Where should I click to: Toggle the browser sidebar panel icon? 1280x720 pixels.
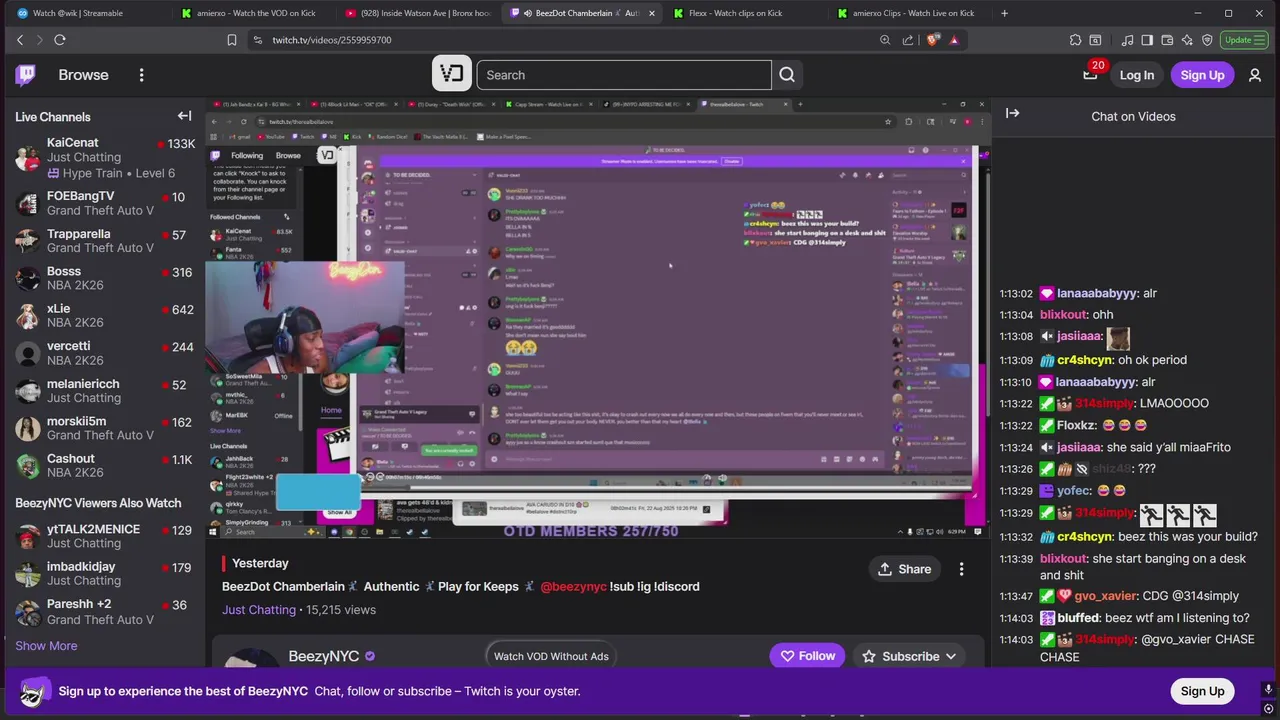[x=1147, y=40]
